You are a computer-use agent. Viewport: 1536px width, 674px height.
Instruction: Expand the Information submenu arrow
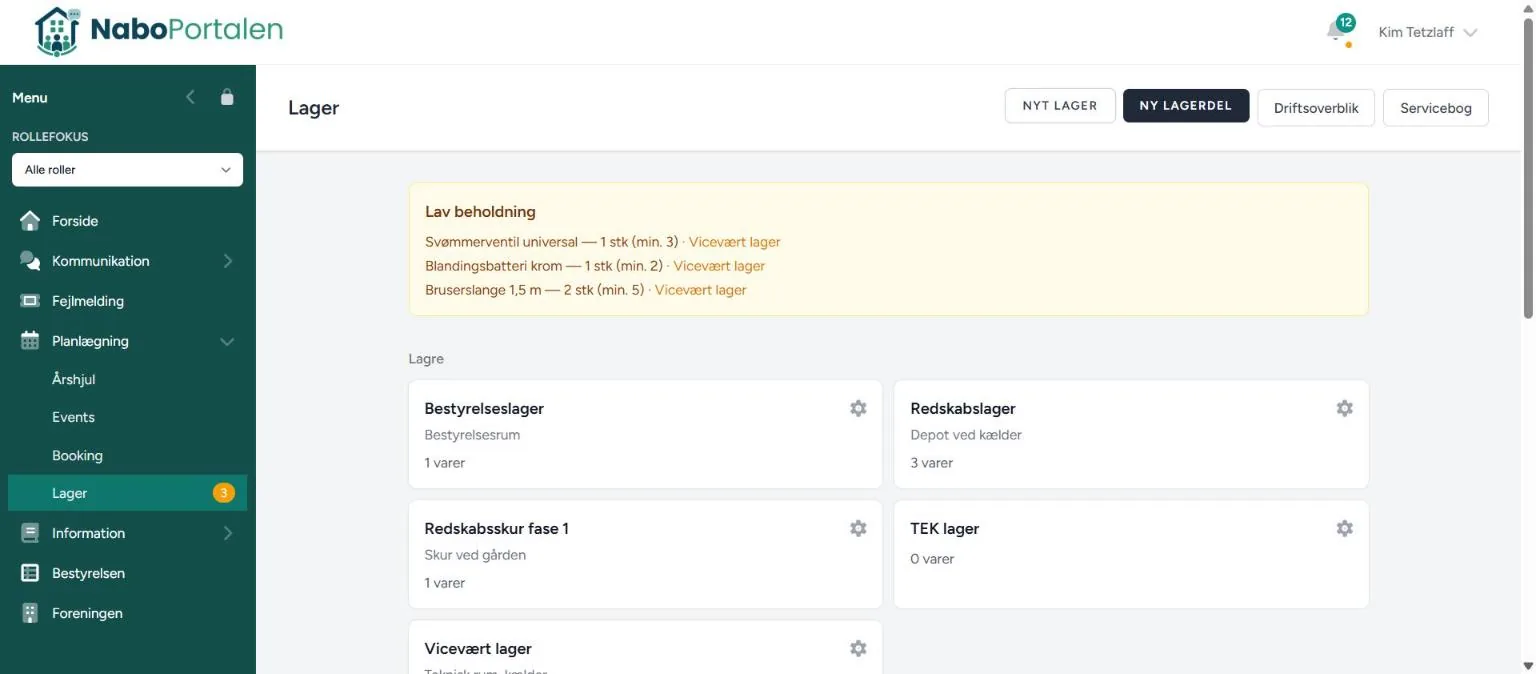coord(227,533)
